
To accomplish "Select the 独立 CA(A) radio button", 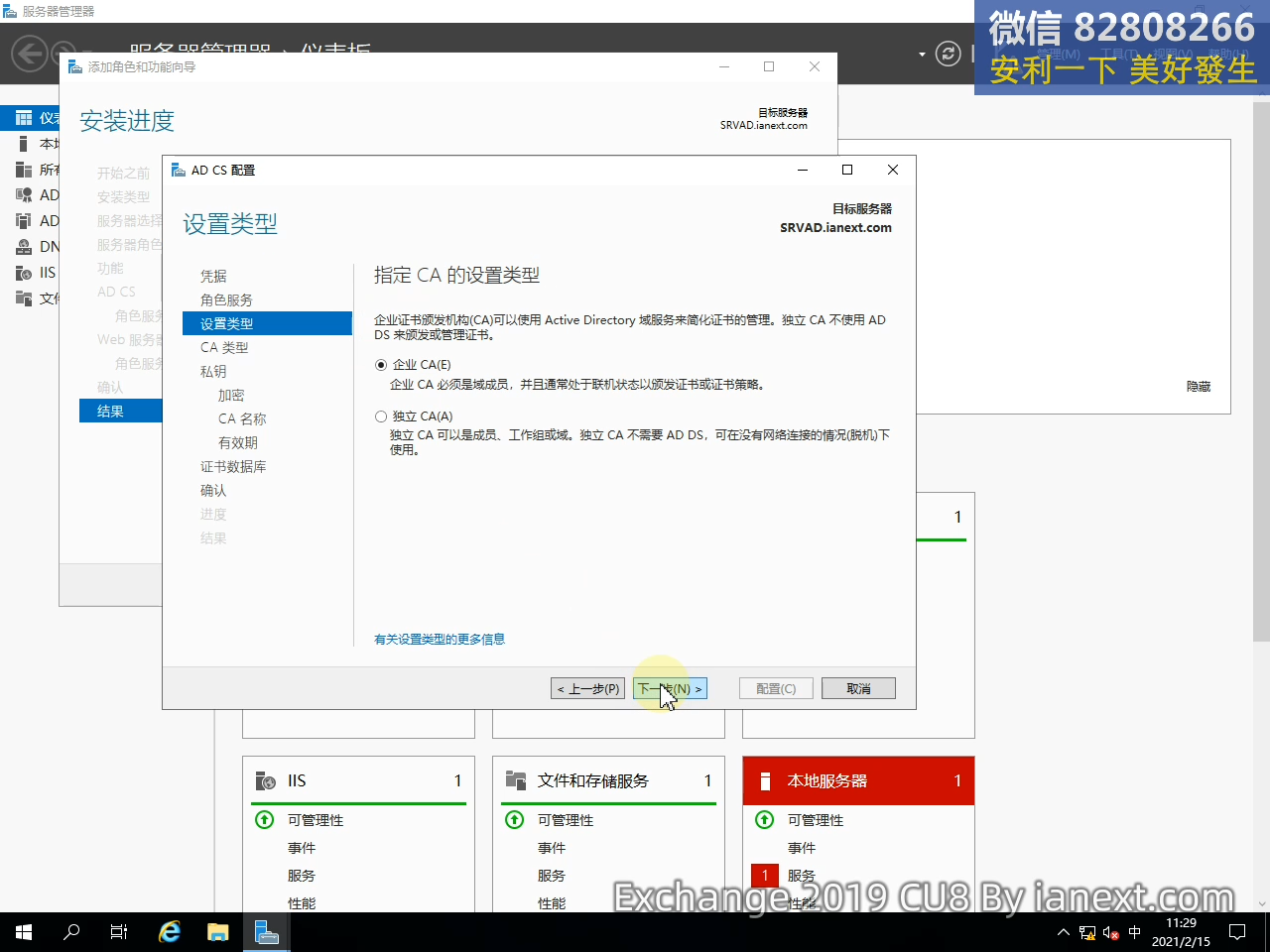I will (x=381, y=416).
